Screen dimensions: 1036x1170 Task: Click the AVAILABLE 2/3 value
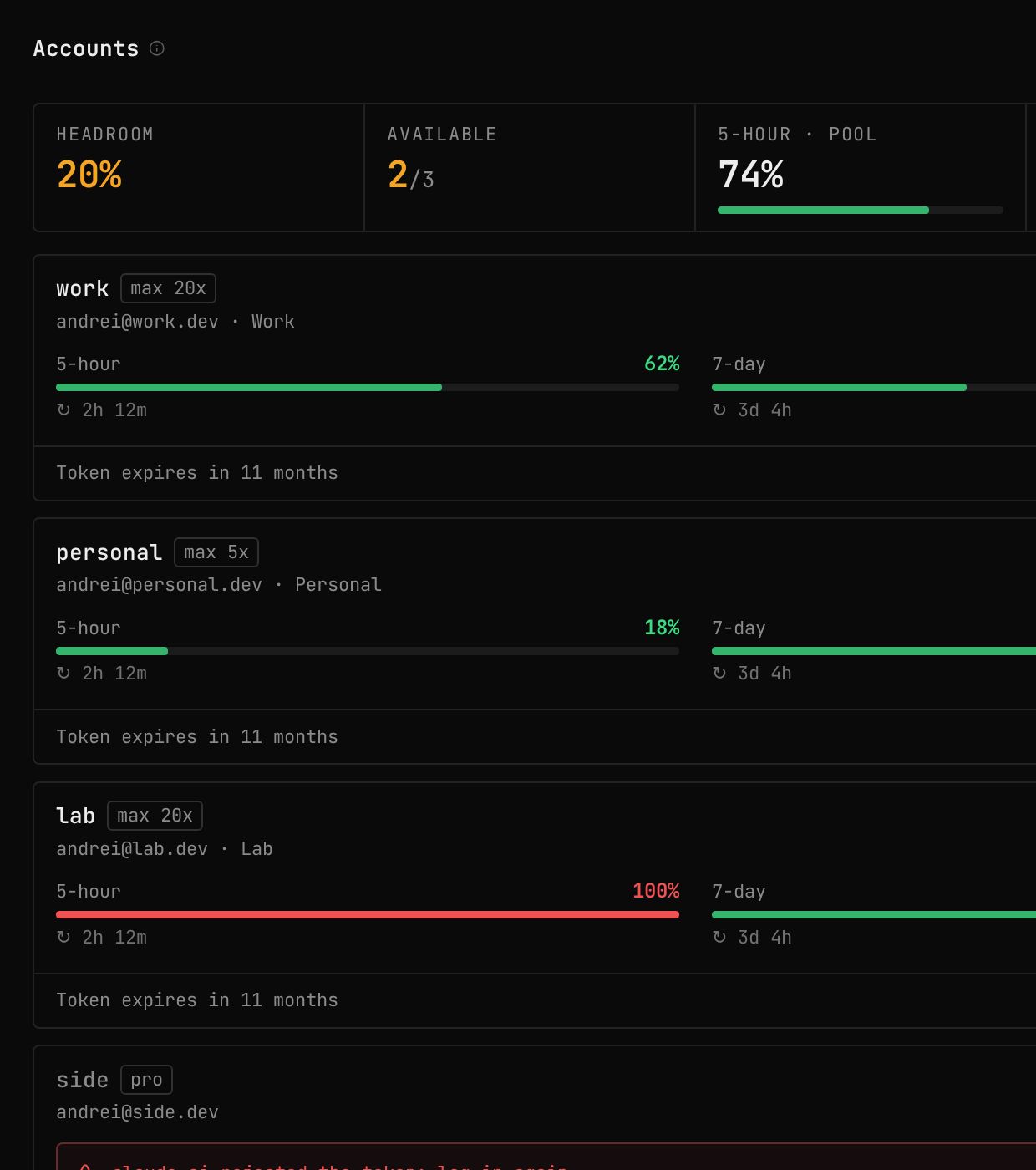pyautogui.click(x=410, y=176)
